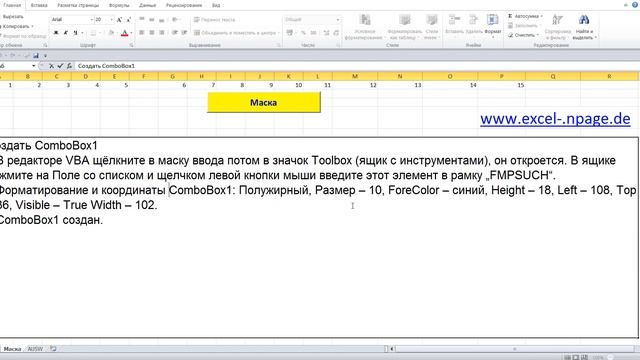Center text horizontally
Viewport: 640px width, 360px height.
[x=151, y=33]
